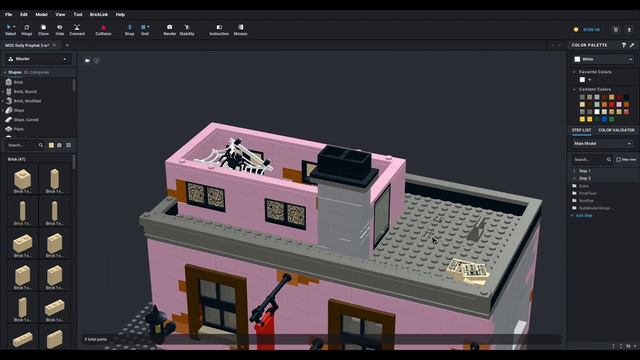
Task: Open the File menu
Action: [x=9, y=14]
